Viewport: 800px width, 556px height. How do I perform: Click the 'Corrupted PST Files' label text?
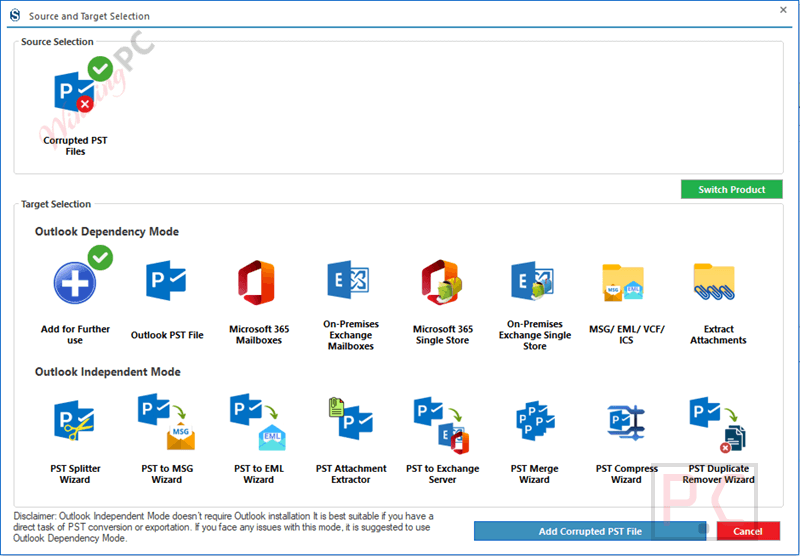[x=75, y=146]
